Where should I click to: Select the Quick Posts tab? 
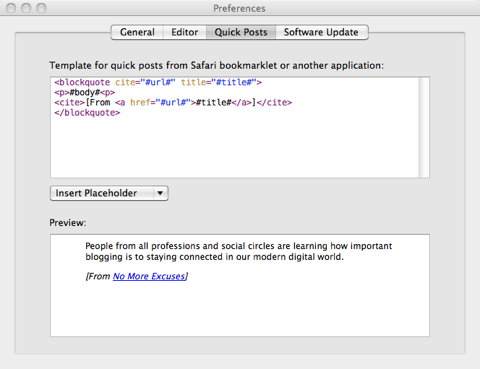pyautogui.click(x=241, y=32)
